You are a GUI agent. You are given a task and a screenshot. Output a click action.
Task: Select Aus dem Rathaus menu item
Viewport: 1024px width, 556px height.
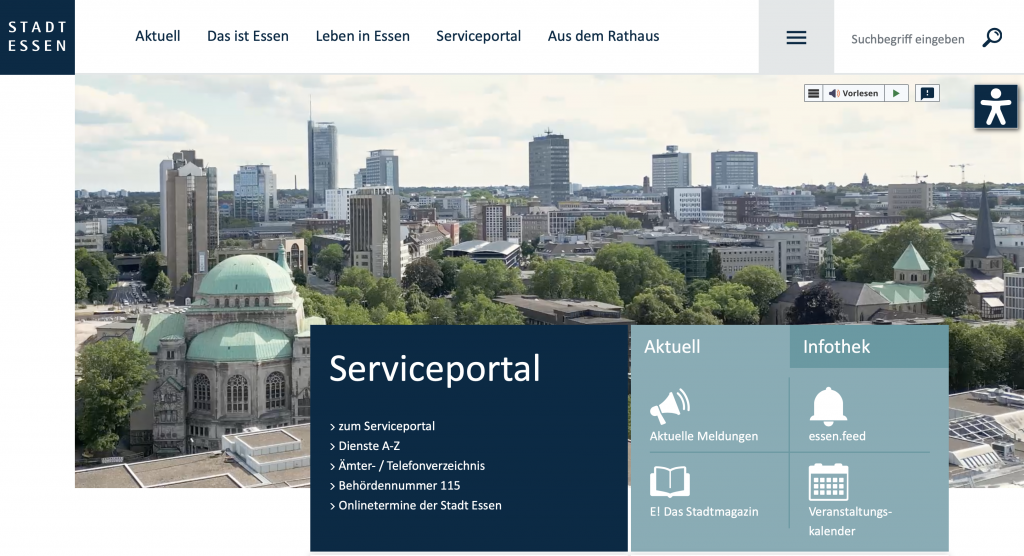(x=603, y=36)
